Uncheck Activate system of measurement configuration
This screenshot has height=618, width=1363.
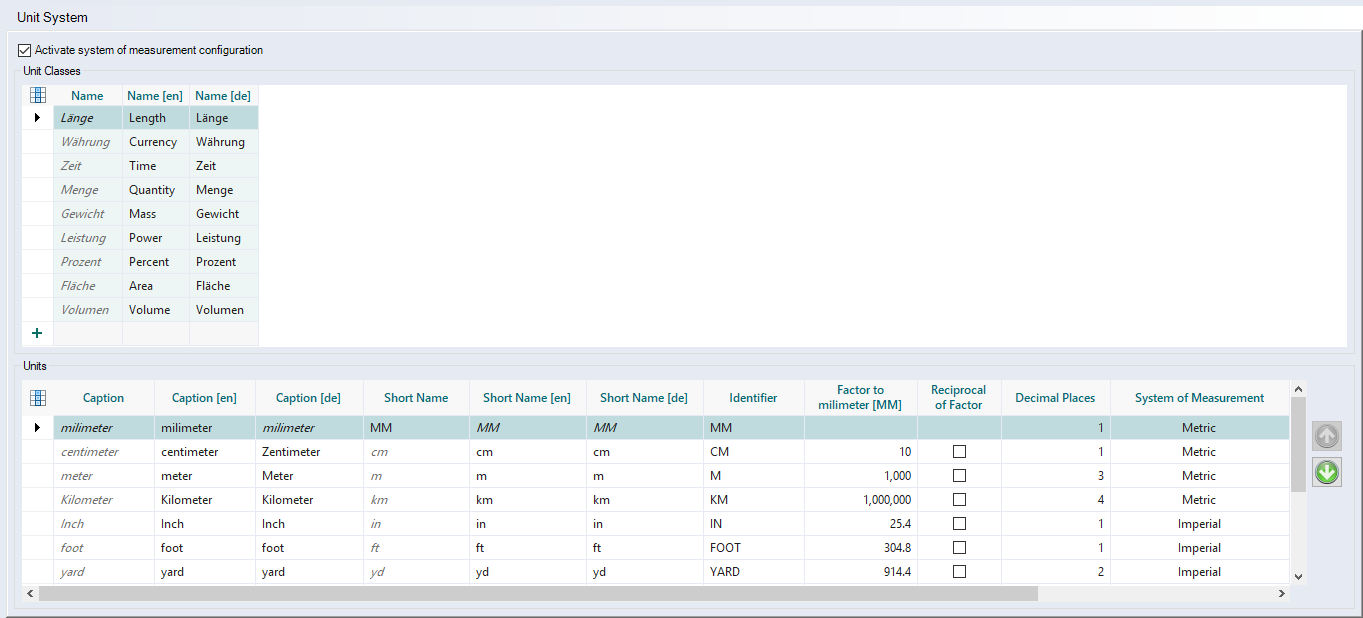pyautogui.click(x=25, y=50)
